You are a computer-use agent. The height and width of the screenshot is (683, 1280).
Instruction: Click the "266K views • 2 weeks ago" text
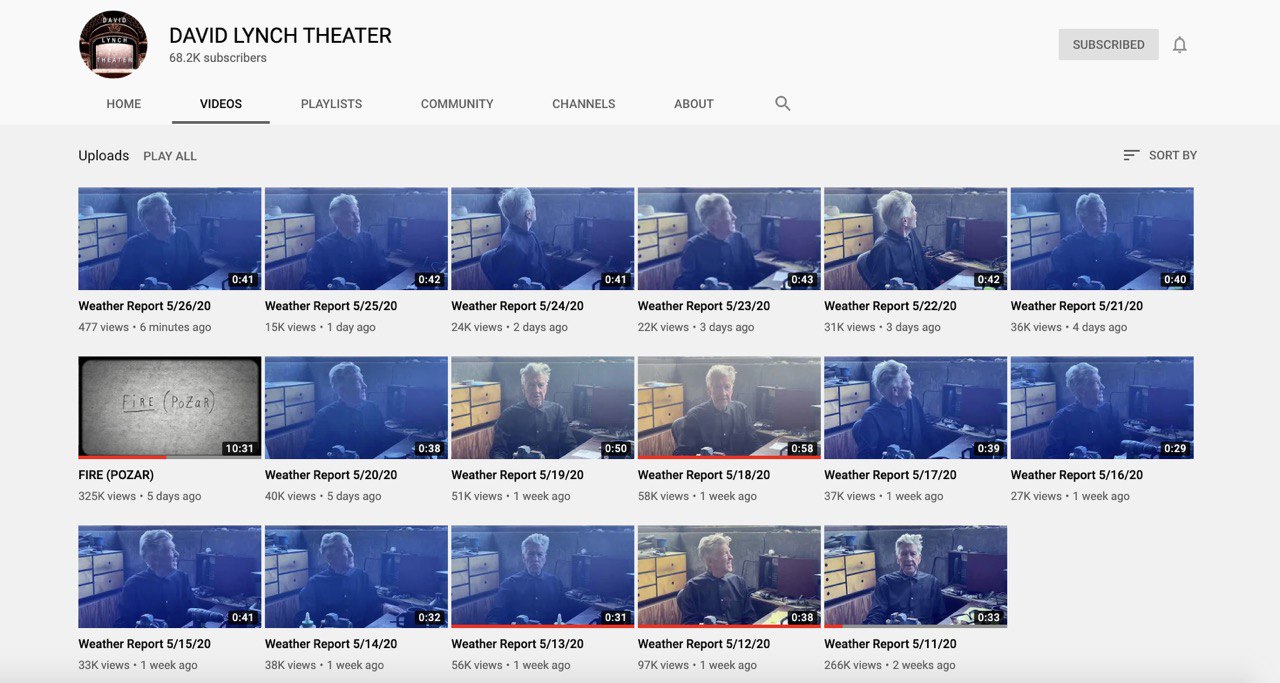pos(890,665)
